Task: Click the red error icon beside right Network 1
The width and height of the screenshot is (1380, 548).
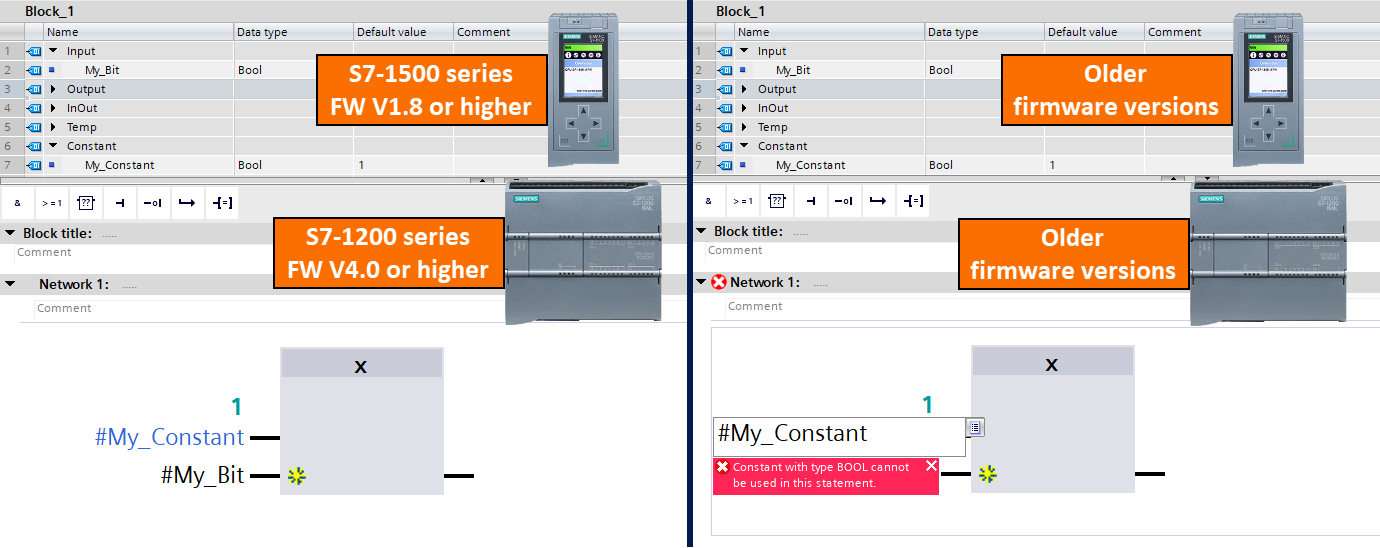Action: 719,282
